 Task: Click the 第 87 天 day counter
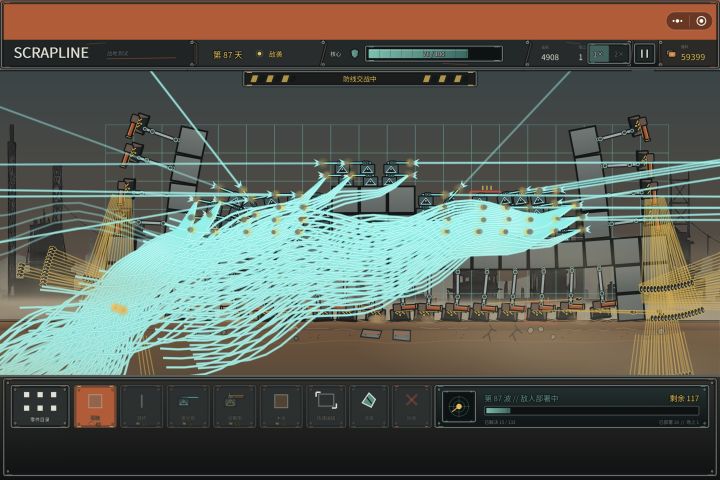coord(227,55)
